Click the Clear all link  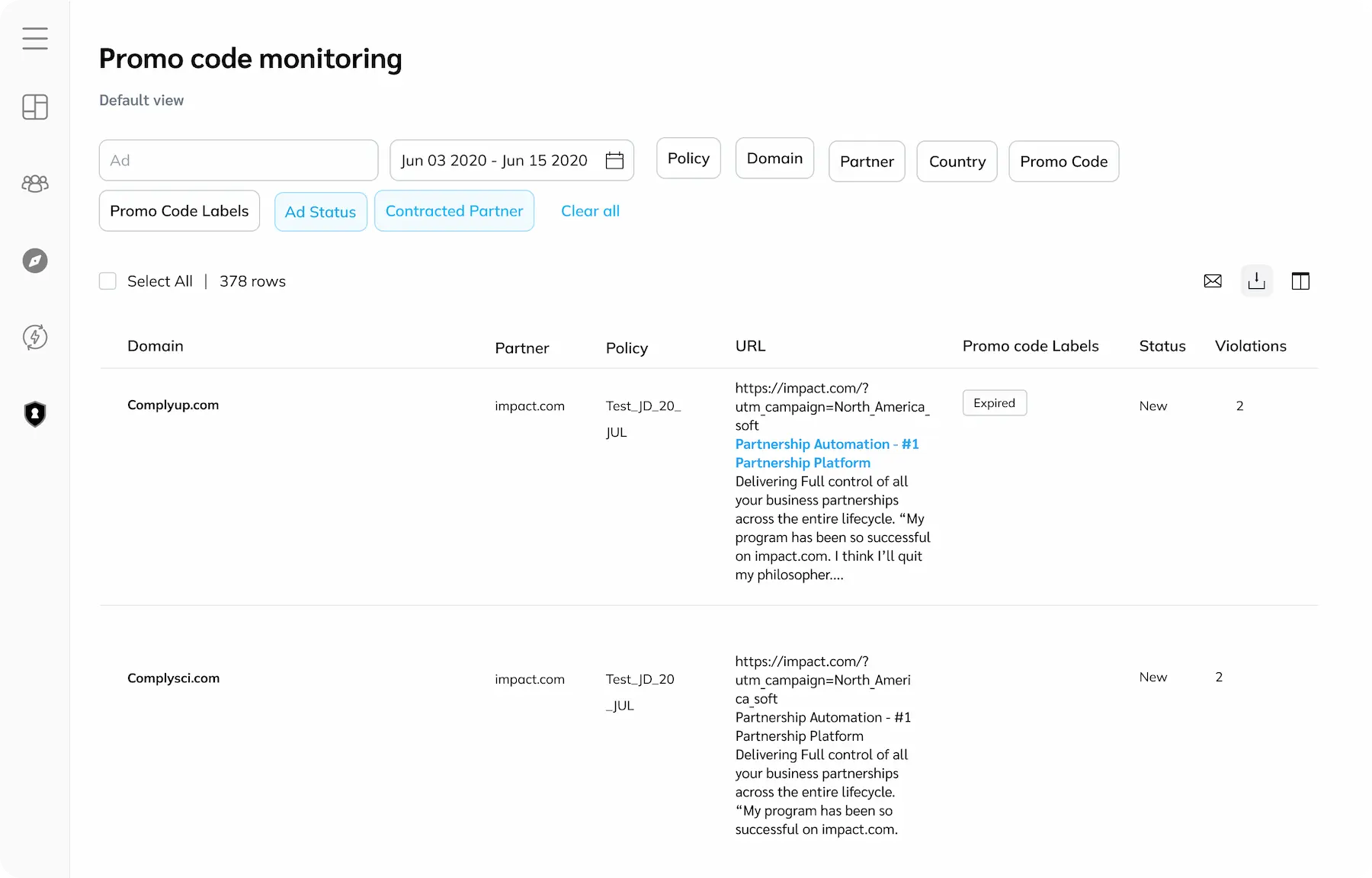[590, 211]
